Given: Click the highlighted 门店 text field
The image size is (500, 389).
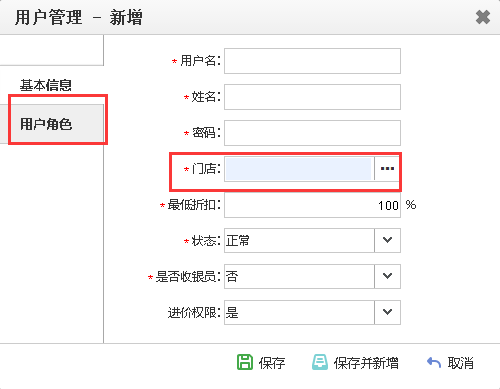Looking at the screenshot, I should (299, 169).
